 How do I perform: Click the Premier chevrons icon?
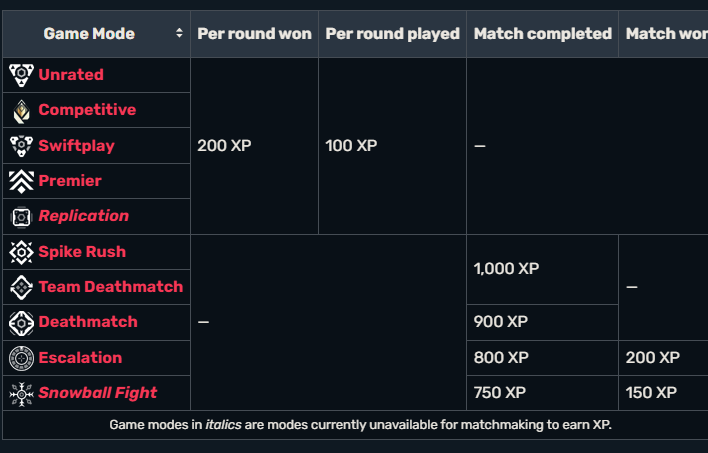(21, 182)
